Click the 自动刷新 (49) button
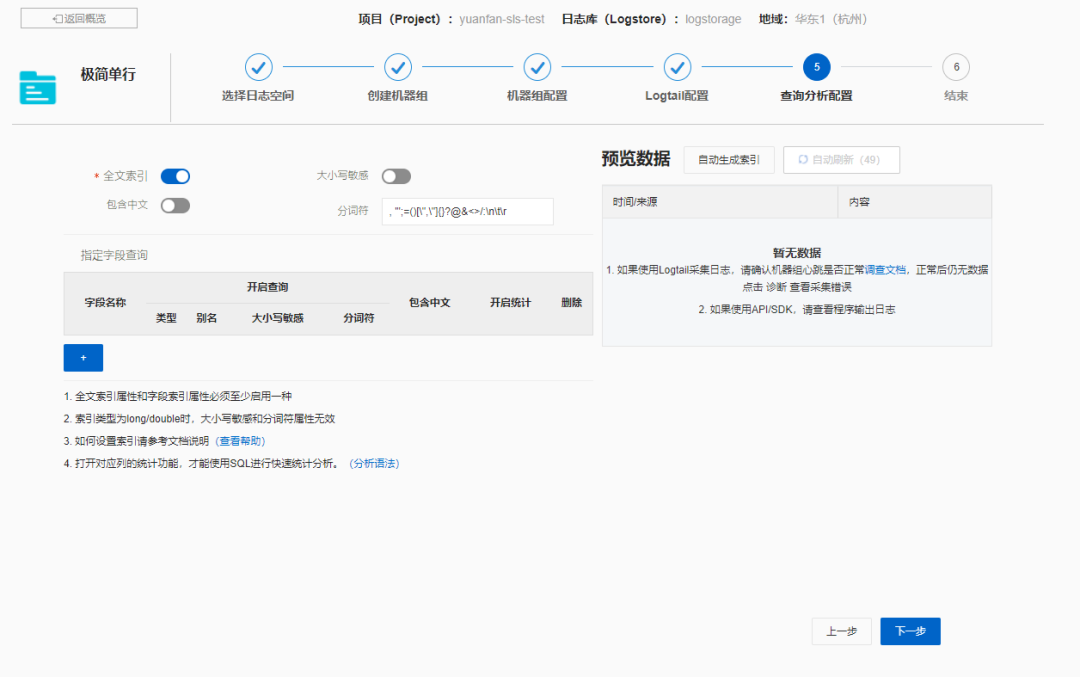The width and height of the screenshot is (1080, 677). [841, 160]
